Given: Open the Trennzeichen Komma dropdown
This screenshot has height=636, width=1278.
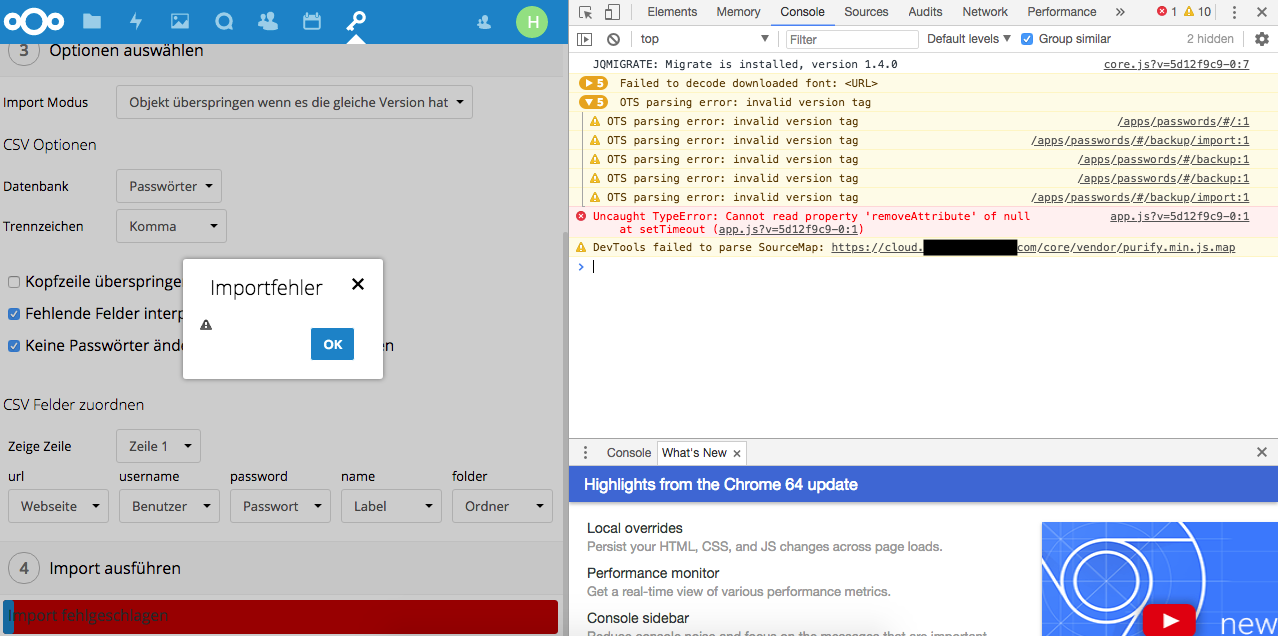Looking at the screenshot, I should 171,226.
